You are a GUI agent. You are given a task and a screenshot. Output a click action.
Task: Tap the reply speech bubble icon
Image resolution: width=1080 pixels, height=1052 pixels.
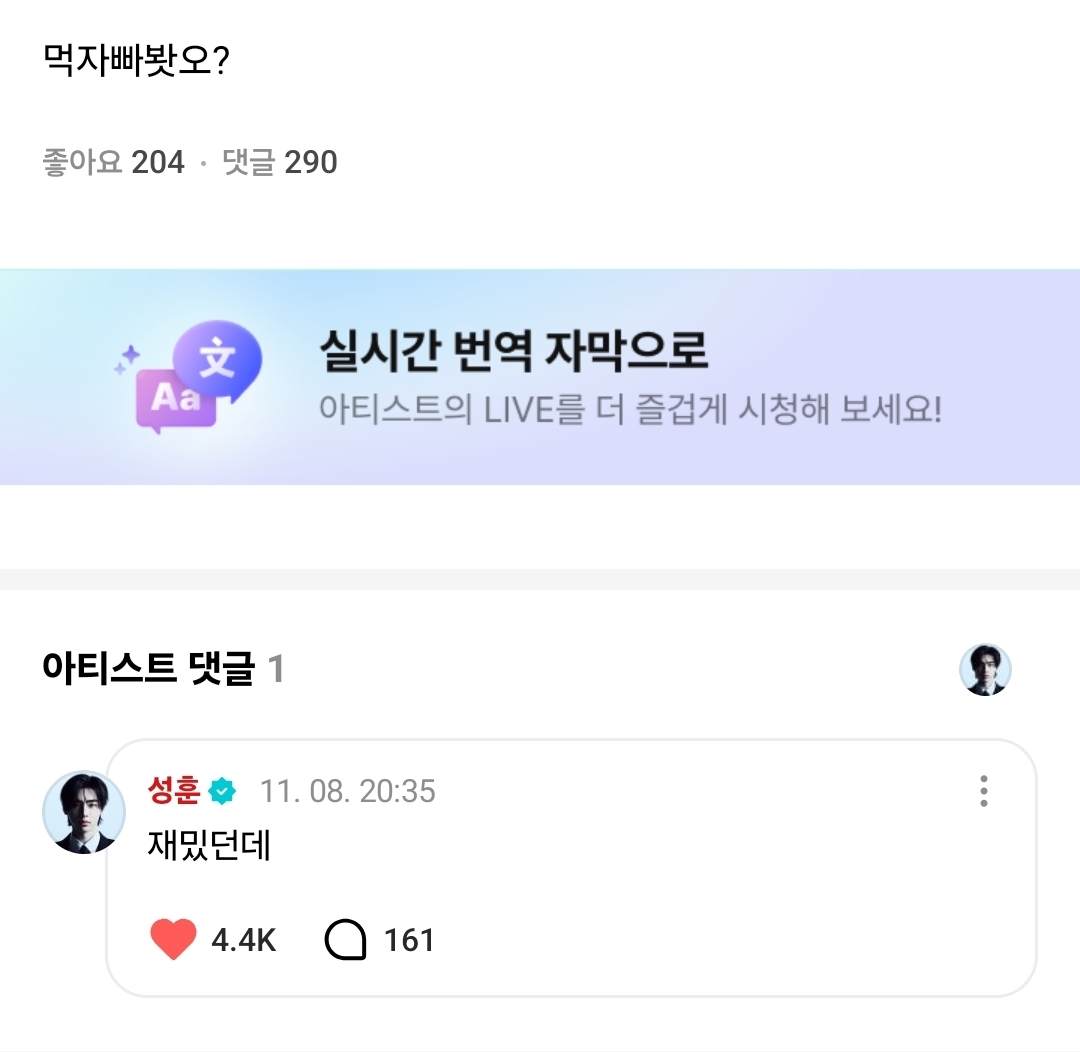click(346, 940)
